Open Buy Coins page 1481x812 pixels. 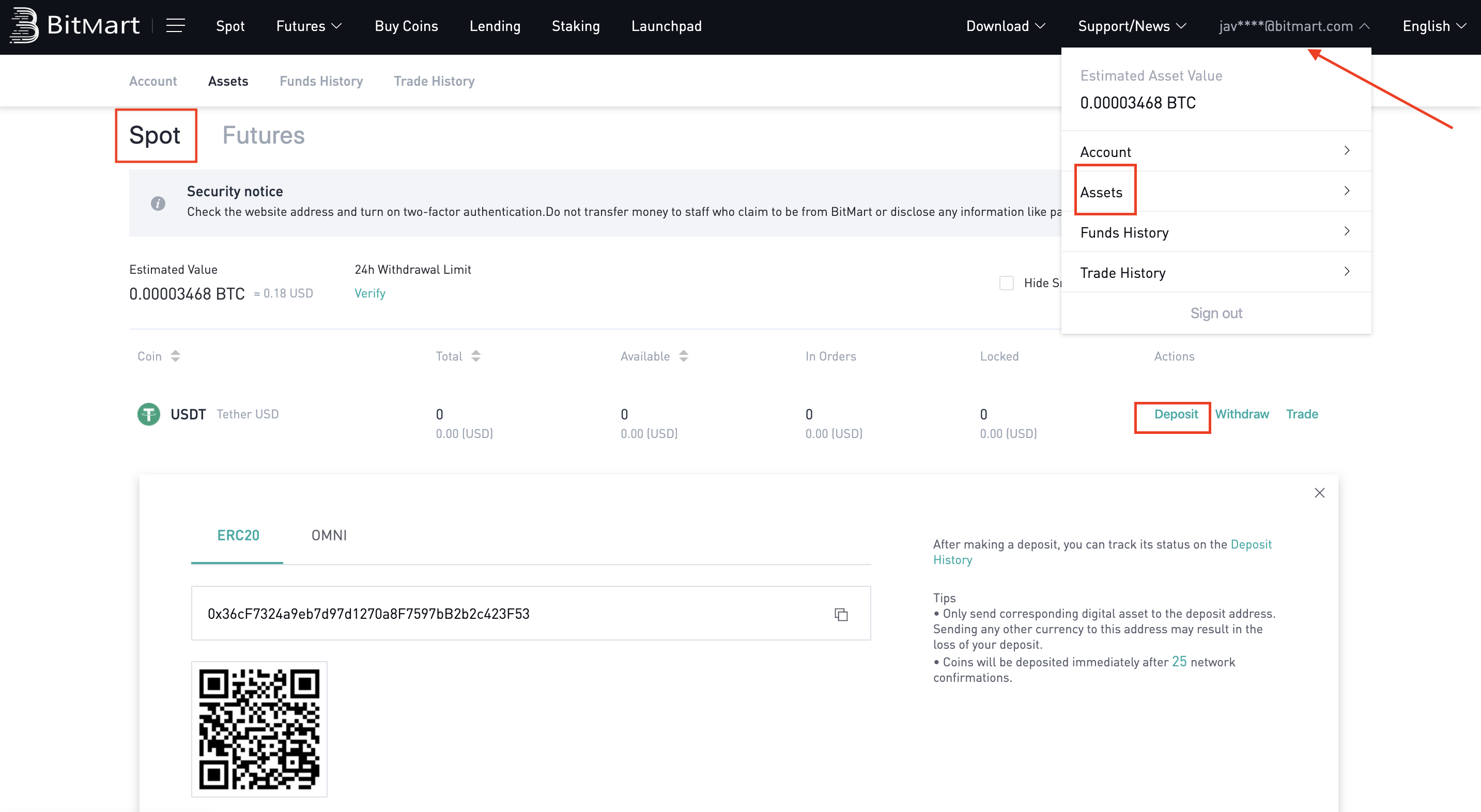pyautogui.click(x=406, y=26)
